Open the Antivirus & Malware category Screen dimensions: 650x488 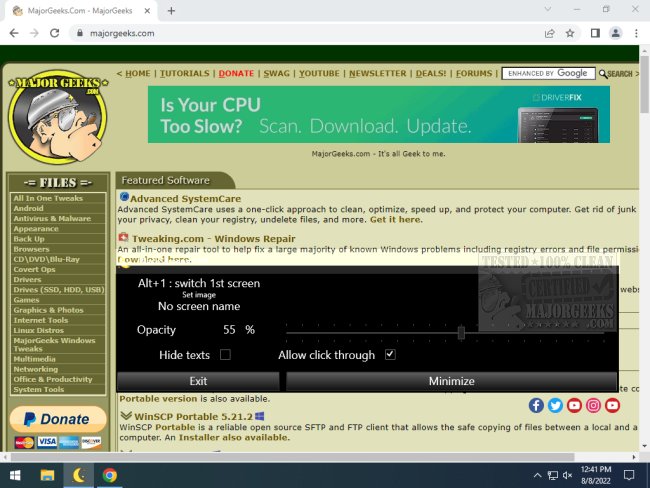52,219
